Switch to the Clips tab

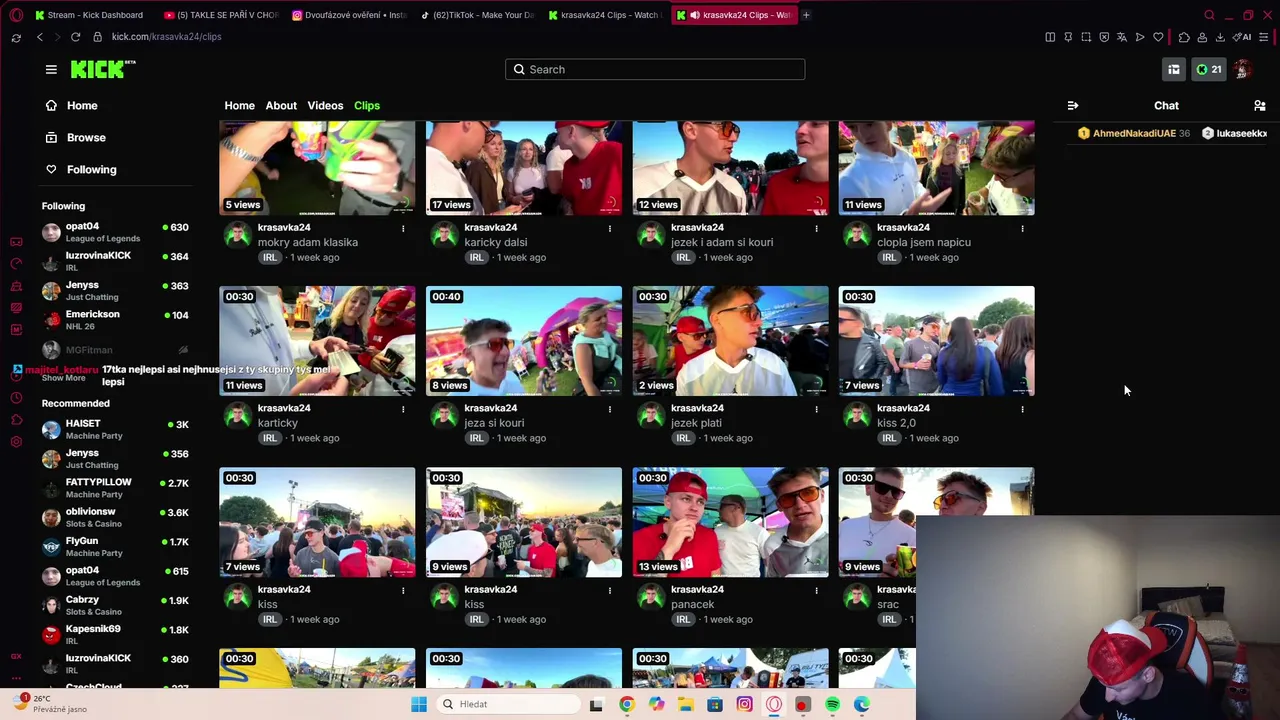[367, 105]
